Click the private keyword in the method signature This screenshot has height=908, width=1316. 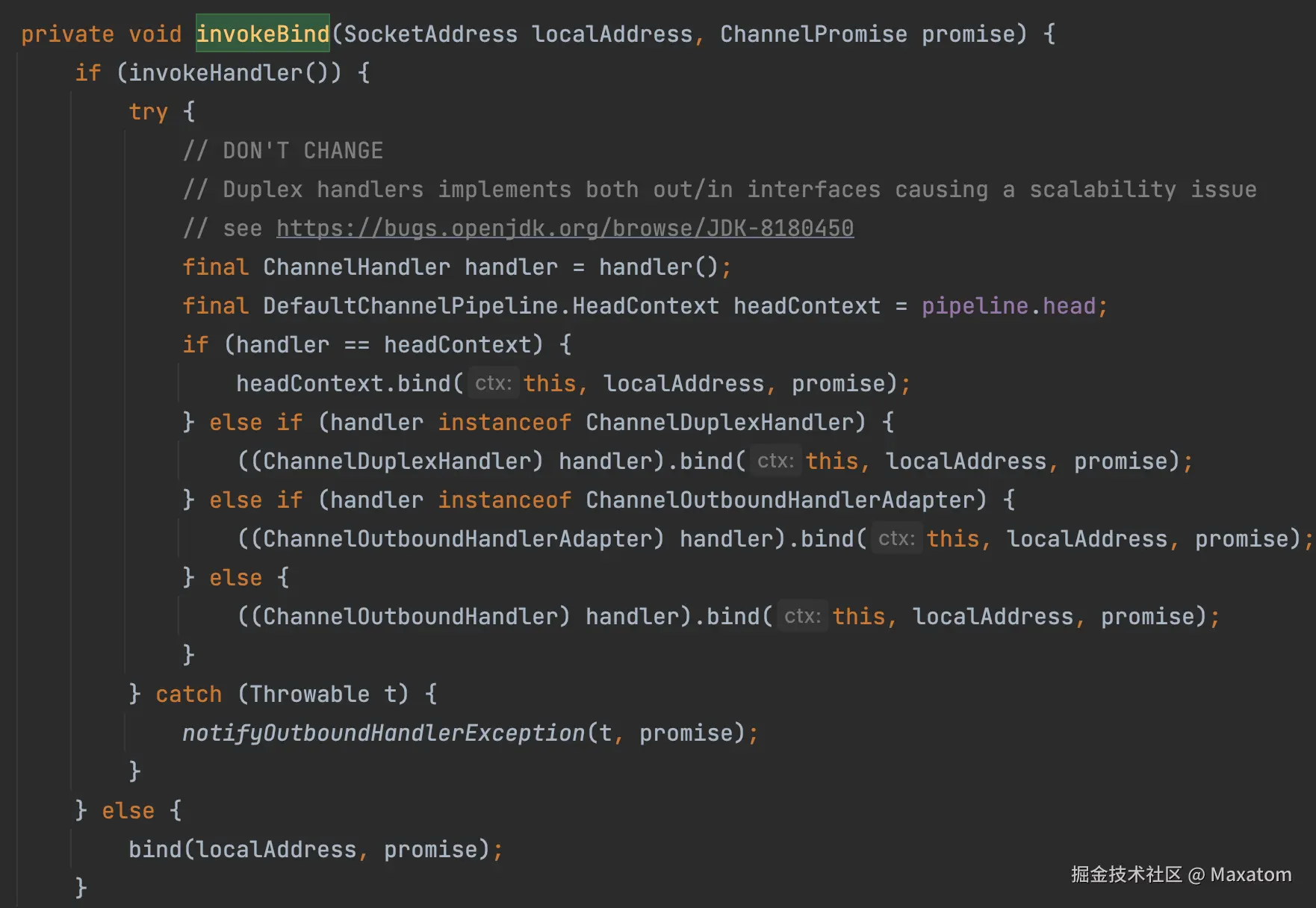click(x=67, y=34)
